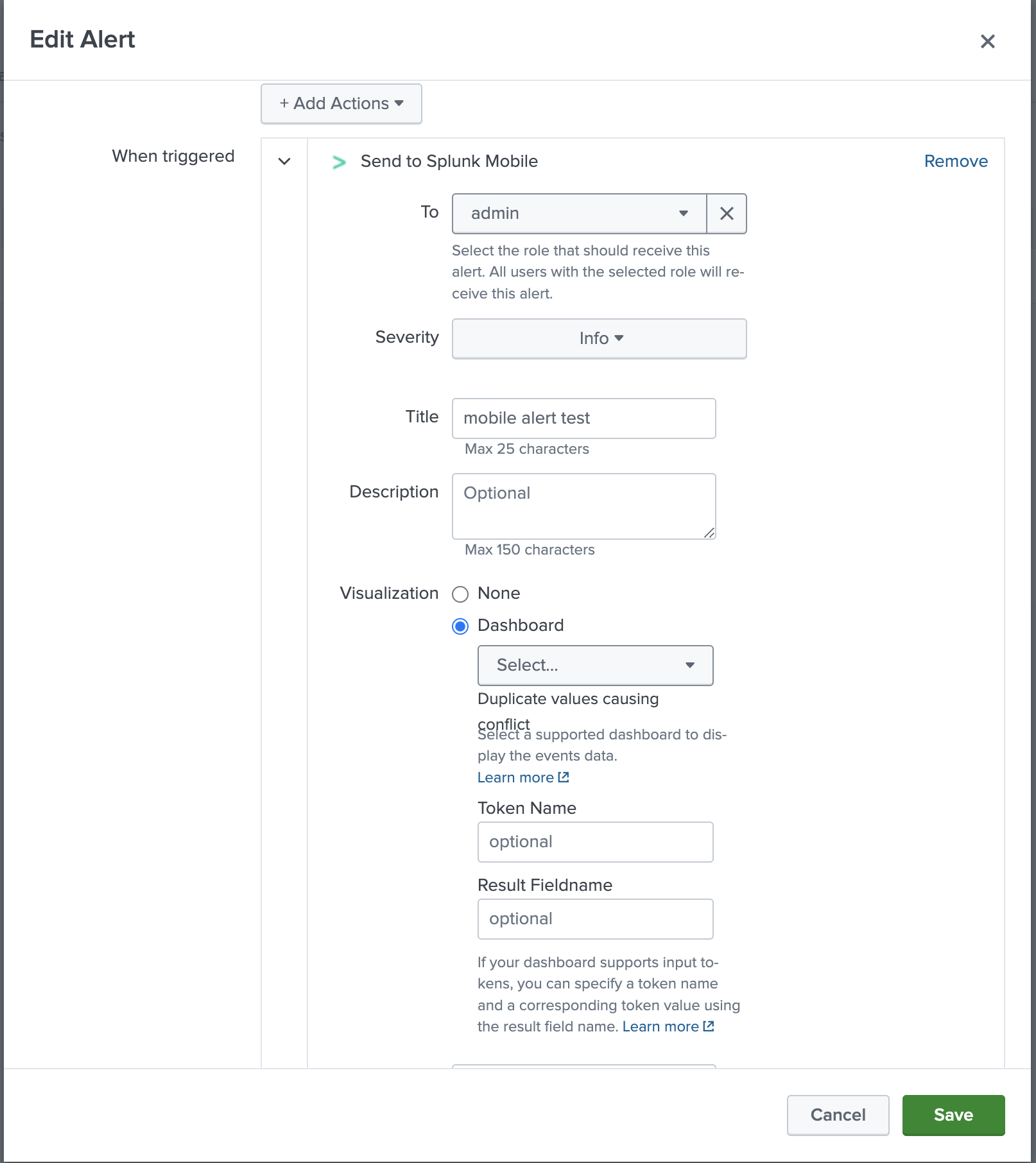This screenshot has height=1163, width=1036.
Task: Clear the selected admin role
Action: click(726, 214)
